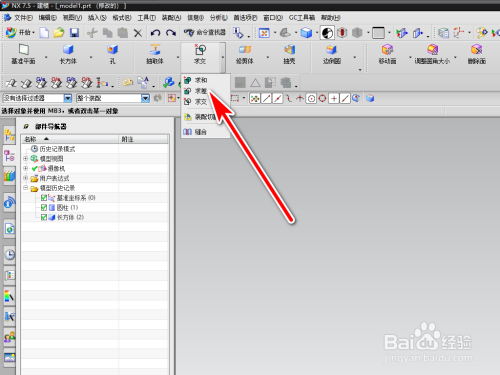Image resolution: width=500 pixels, height=375 pixels.
Task: Click the New file icon
Action: coord(44,33)
